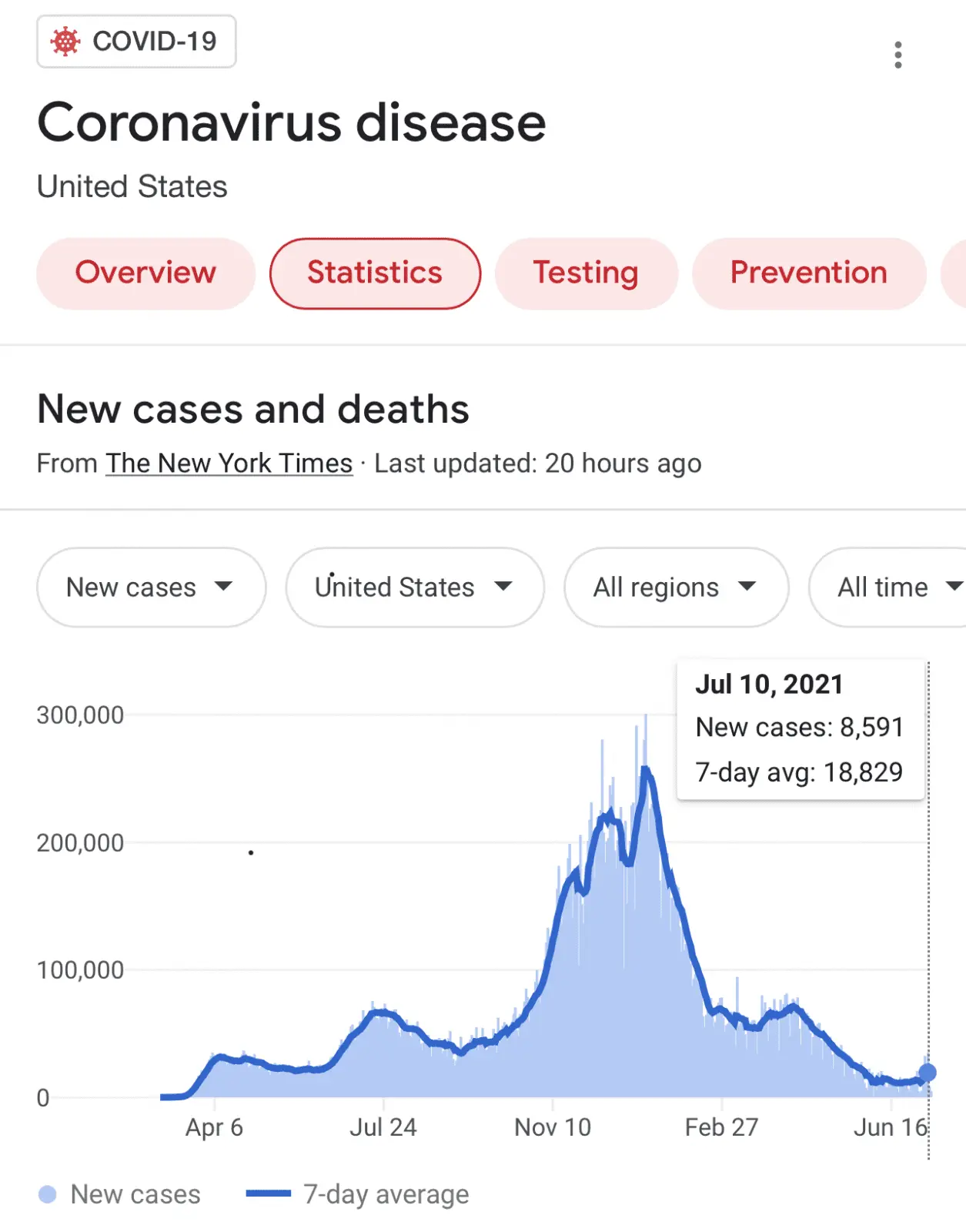Screen dimensions: 966x1232
Task: Click the 7-day average legend line
Action: 268,1194
